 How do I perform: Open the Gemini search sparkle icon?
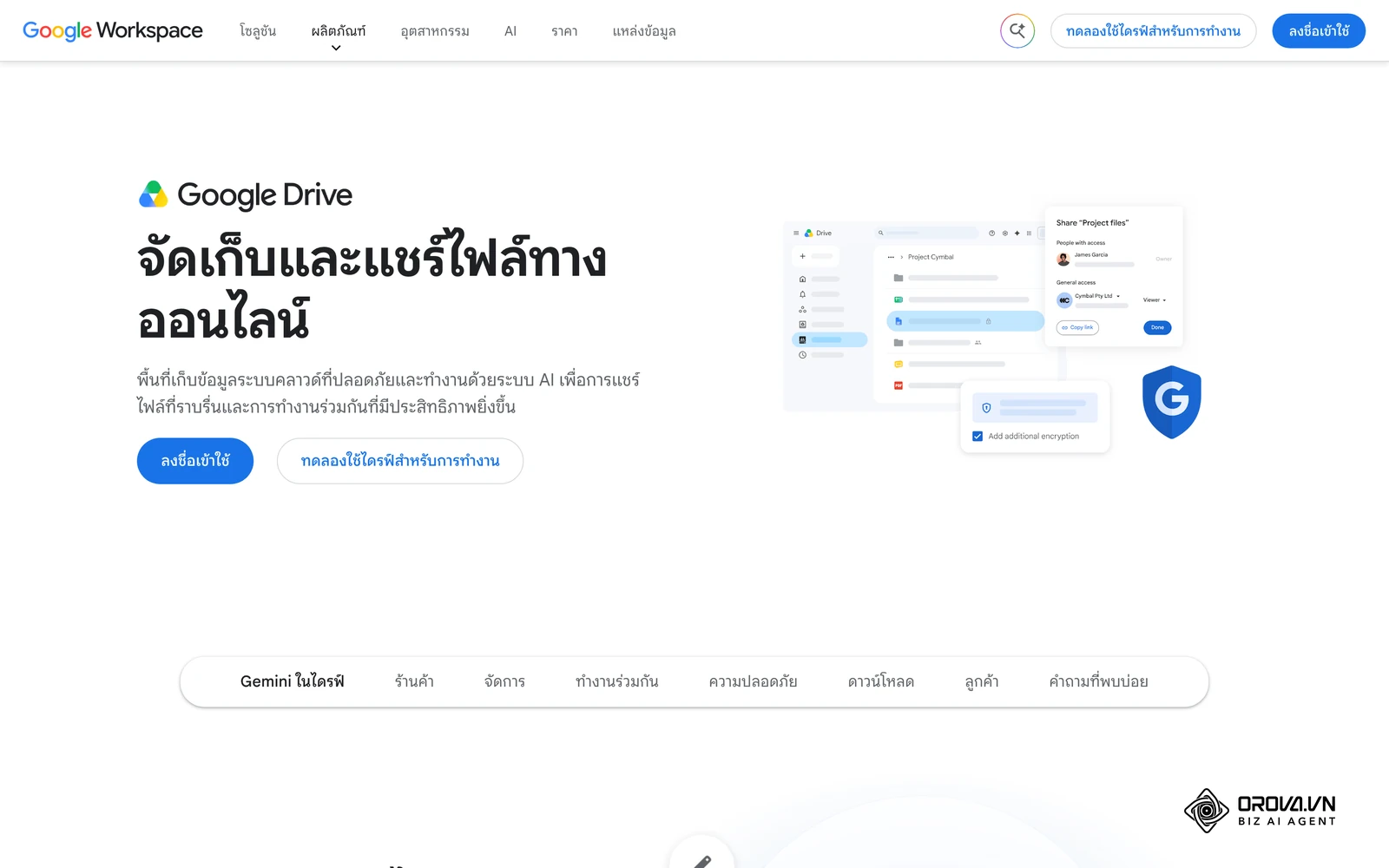click(x=1017, y=31)
